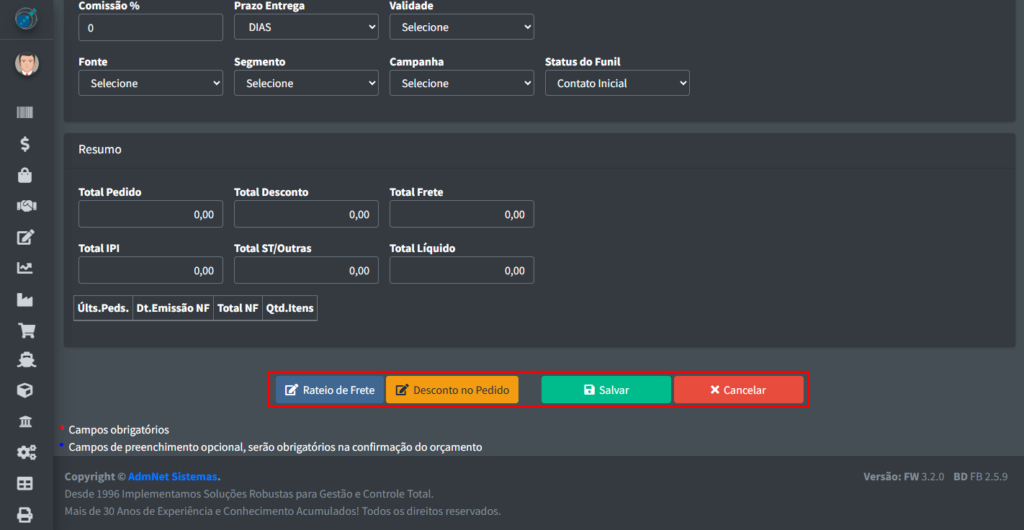1024x530 pixels.
Task: Expand the Fonte dropdown
Action: pos(150,83)
